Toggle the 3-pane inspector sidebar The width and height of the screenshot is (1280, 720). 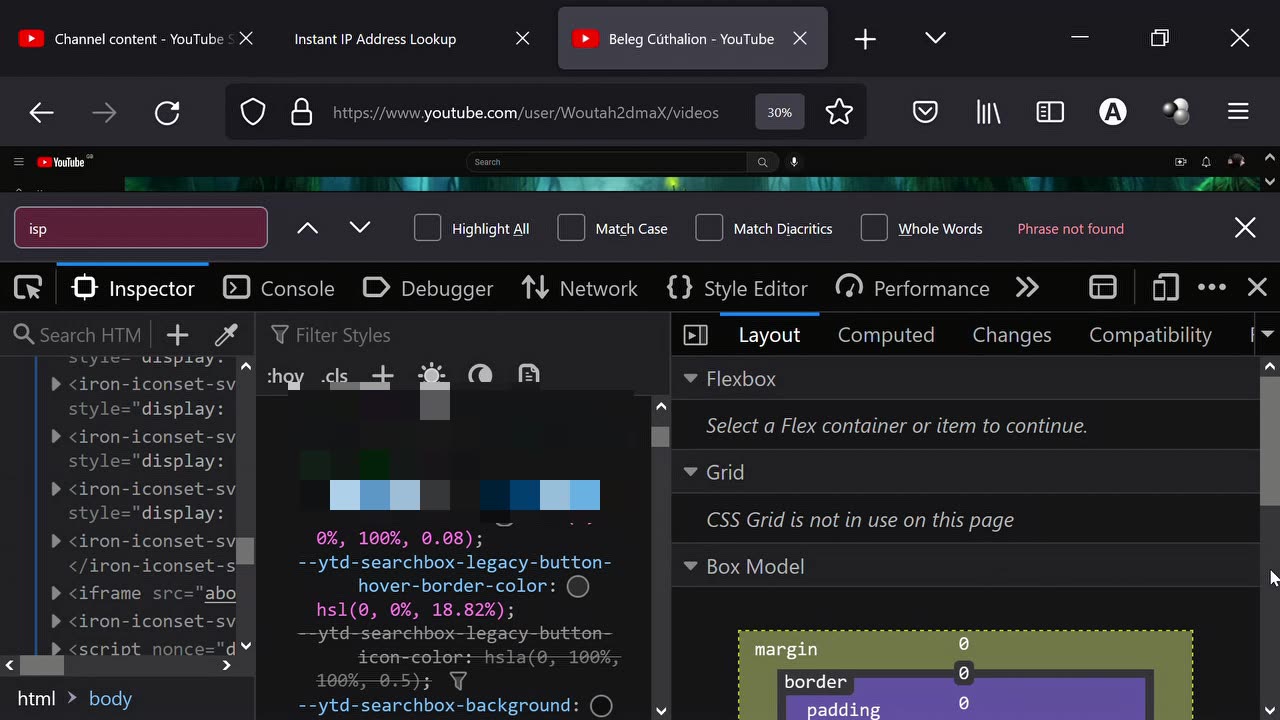(696, 335)
